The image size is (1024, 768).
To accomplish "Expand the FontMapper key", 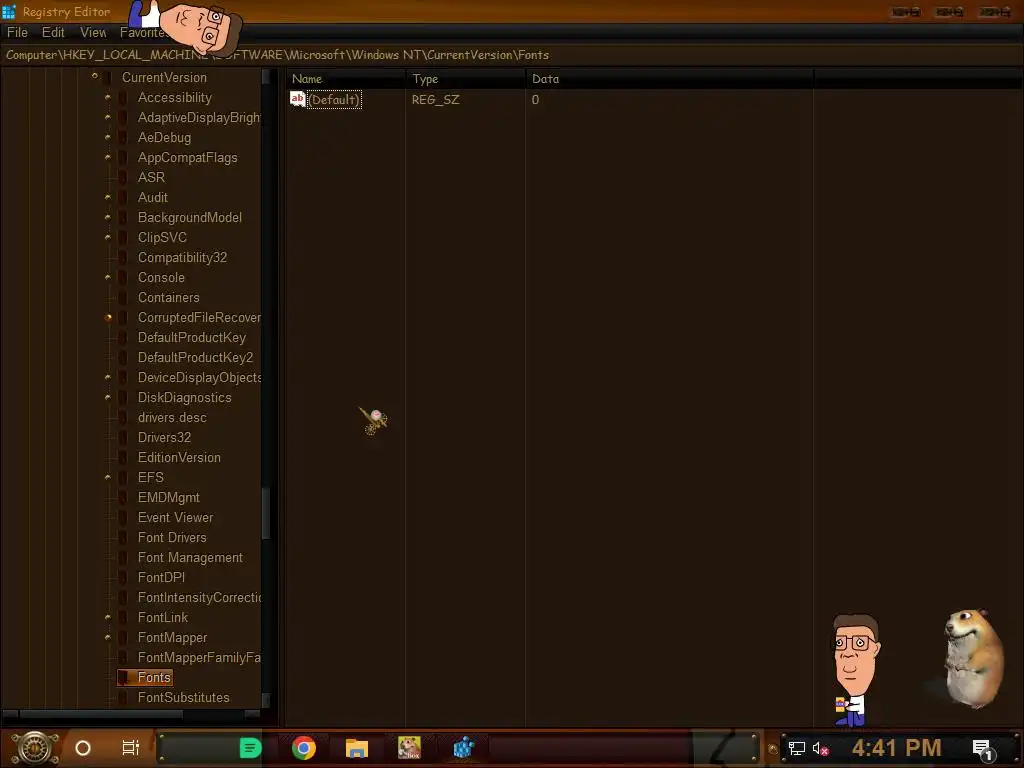I will [x=108, y=637].
